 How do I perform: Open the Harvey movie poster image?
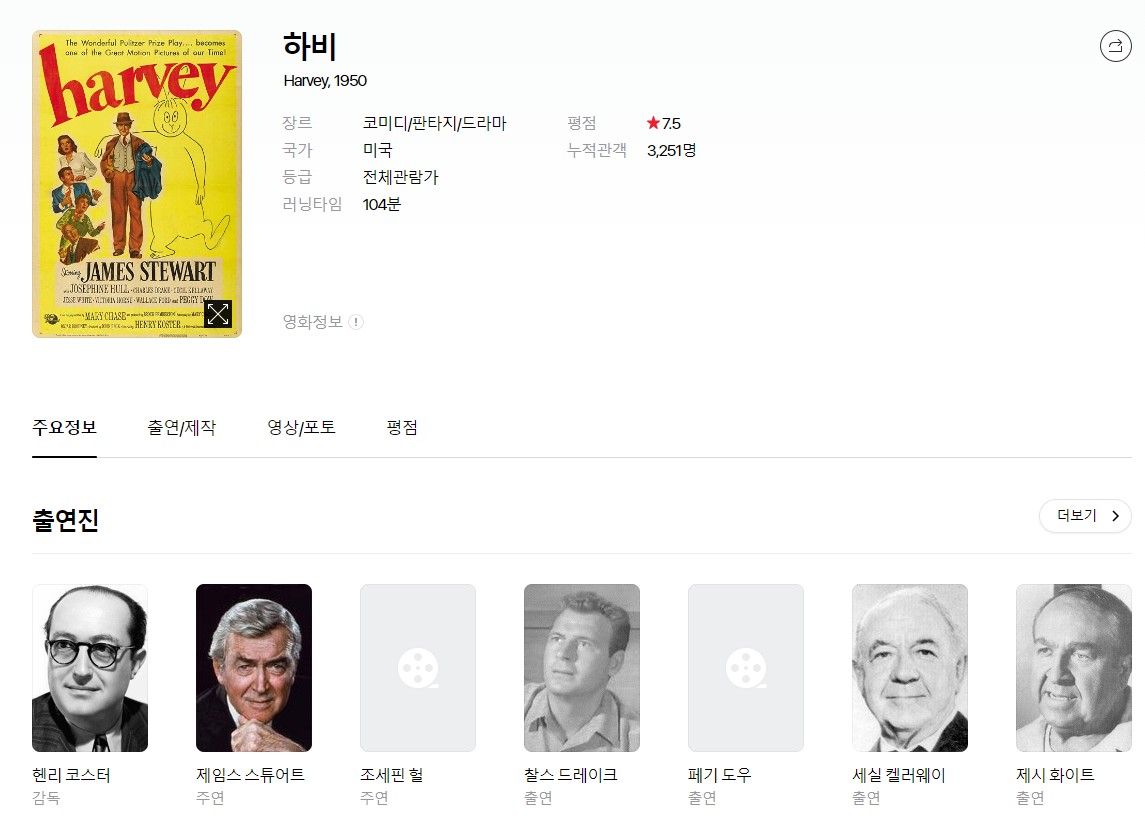click(x=137, y=184)
